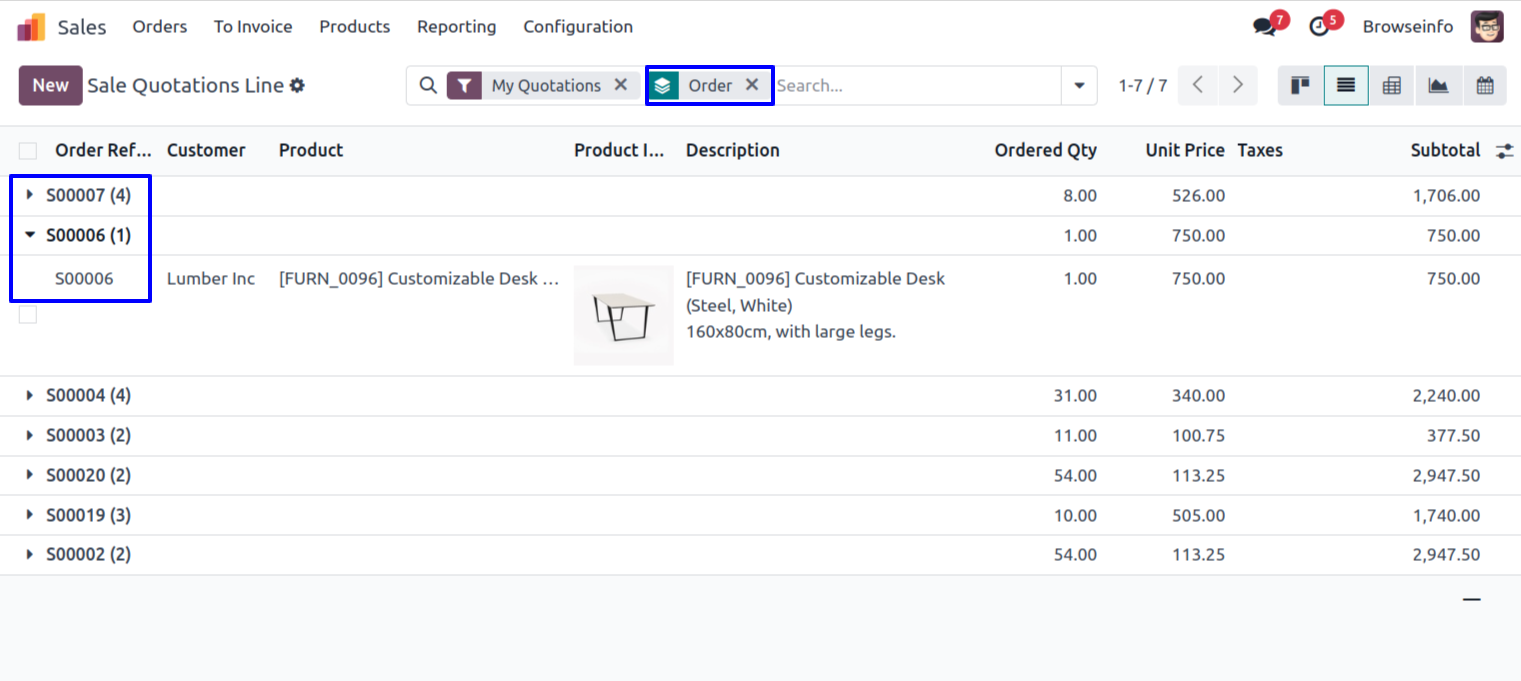Open optional columns adjust icon
1521x681 pixels.
pyautogui.click(x=1504, y=151)
